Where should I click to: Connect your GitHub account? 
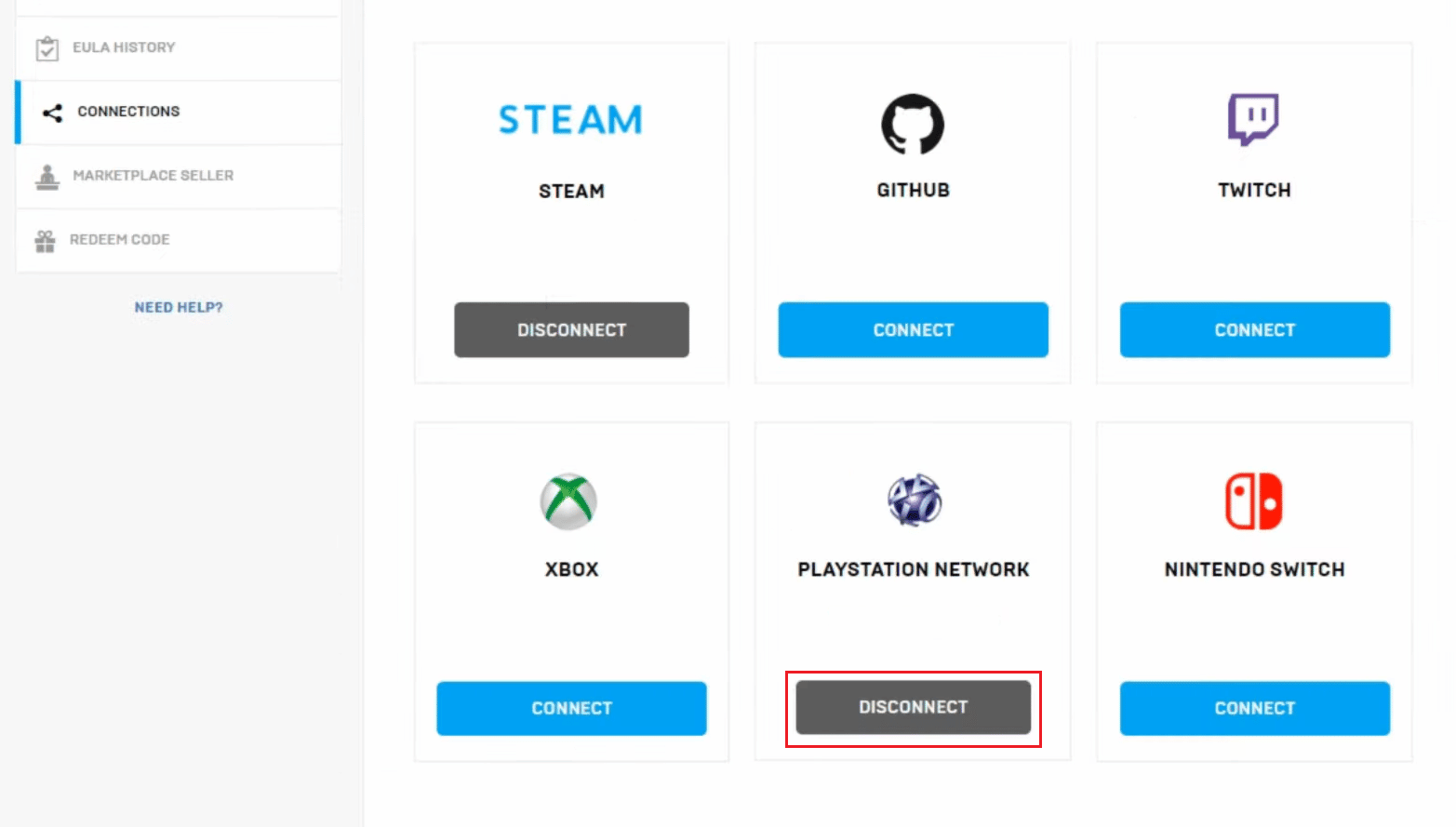coord(913,329)
